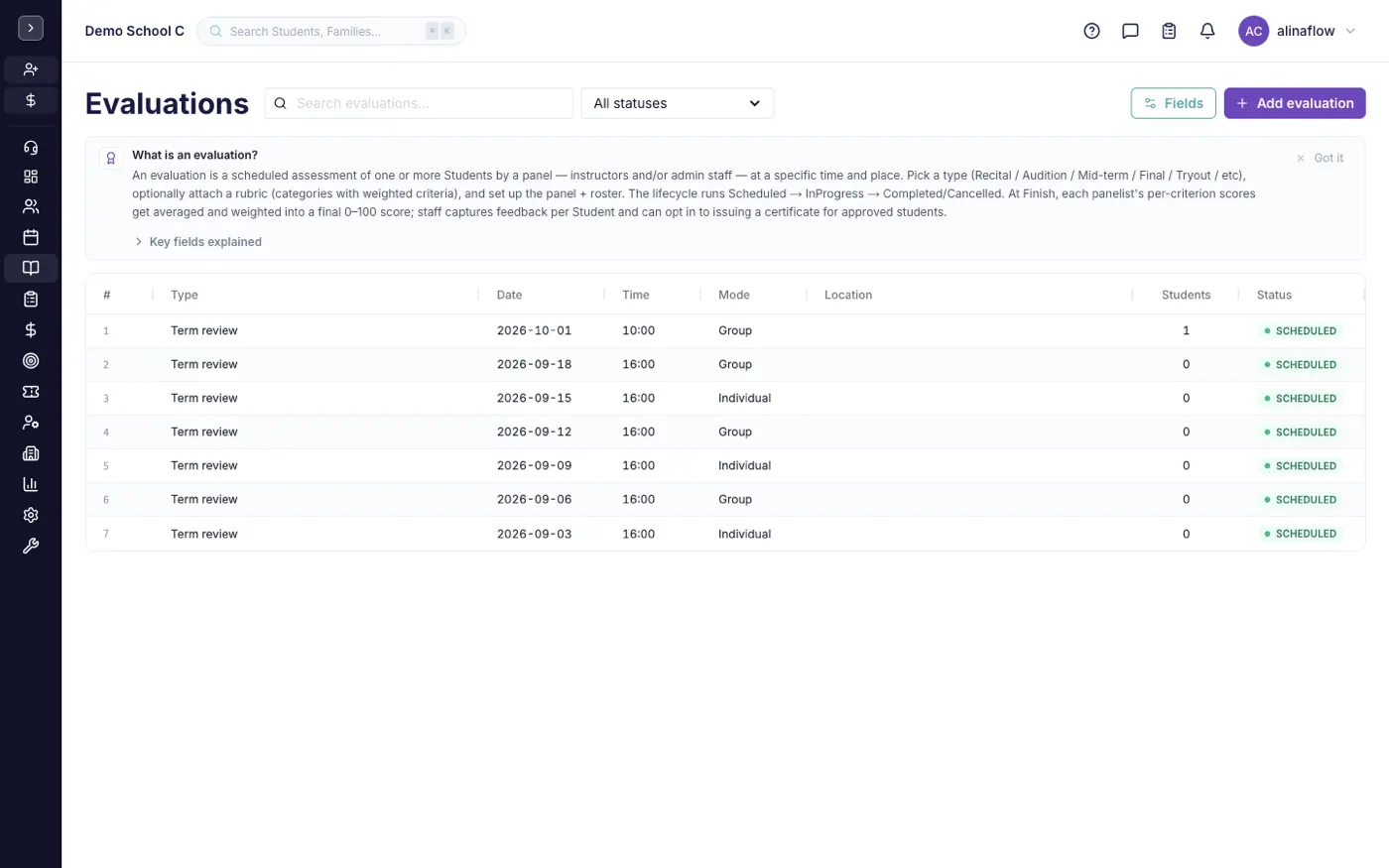Open the alinaflow account menu chevron
The width and height of the screenshot is (1389, 868).
pyautogui.click(x=1350, y=31)
